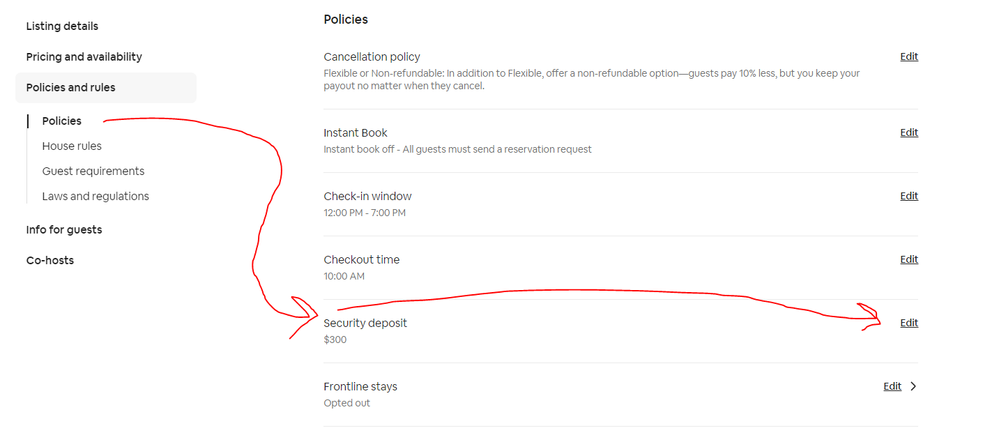Open Pricing and availability section
The width and height of the screenshot is (999, 442).
tap(84, 57)
